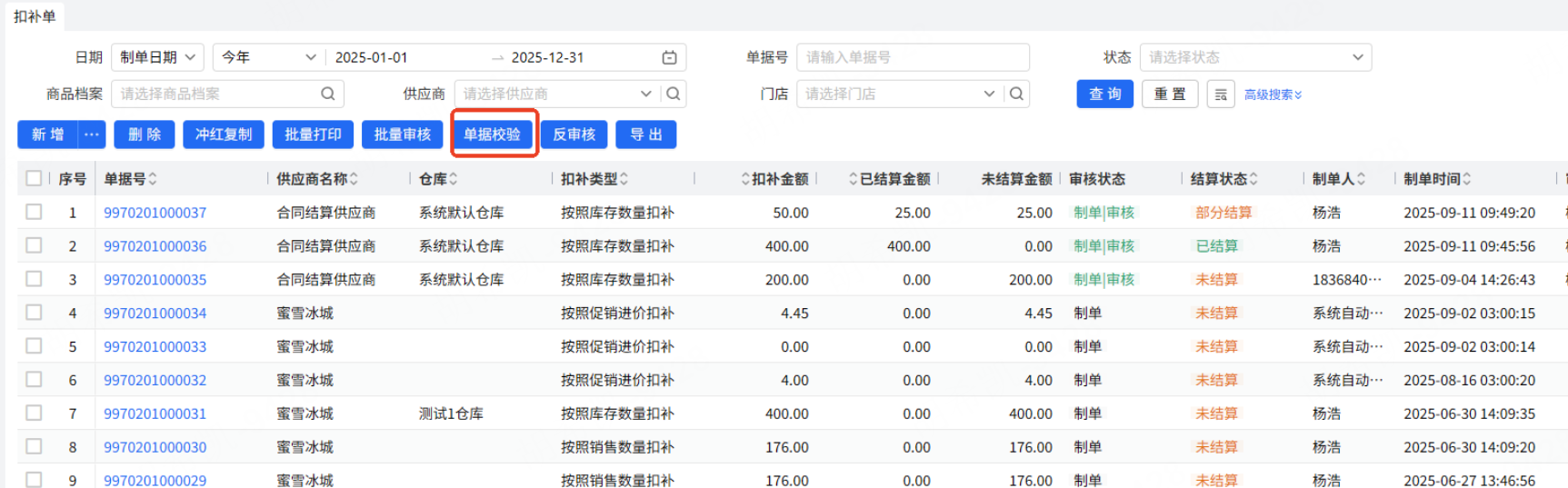Sort by 扣补金额 column
Image resolution: width=1568 pixels, height=488 pixels.
point(745,179)
